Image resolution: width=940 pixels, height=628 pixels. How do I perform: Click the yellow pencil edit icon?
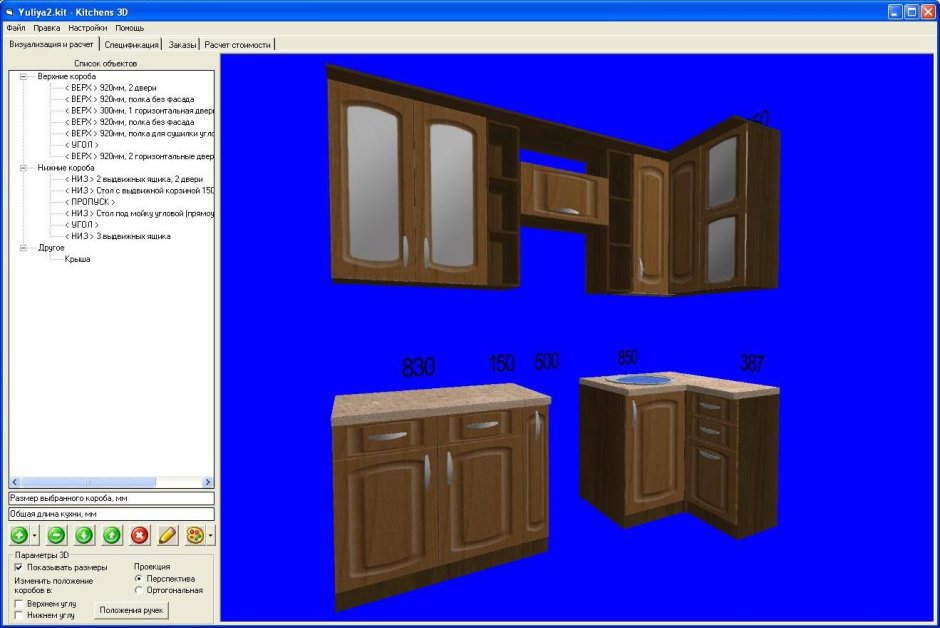[167, 535]
